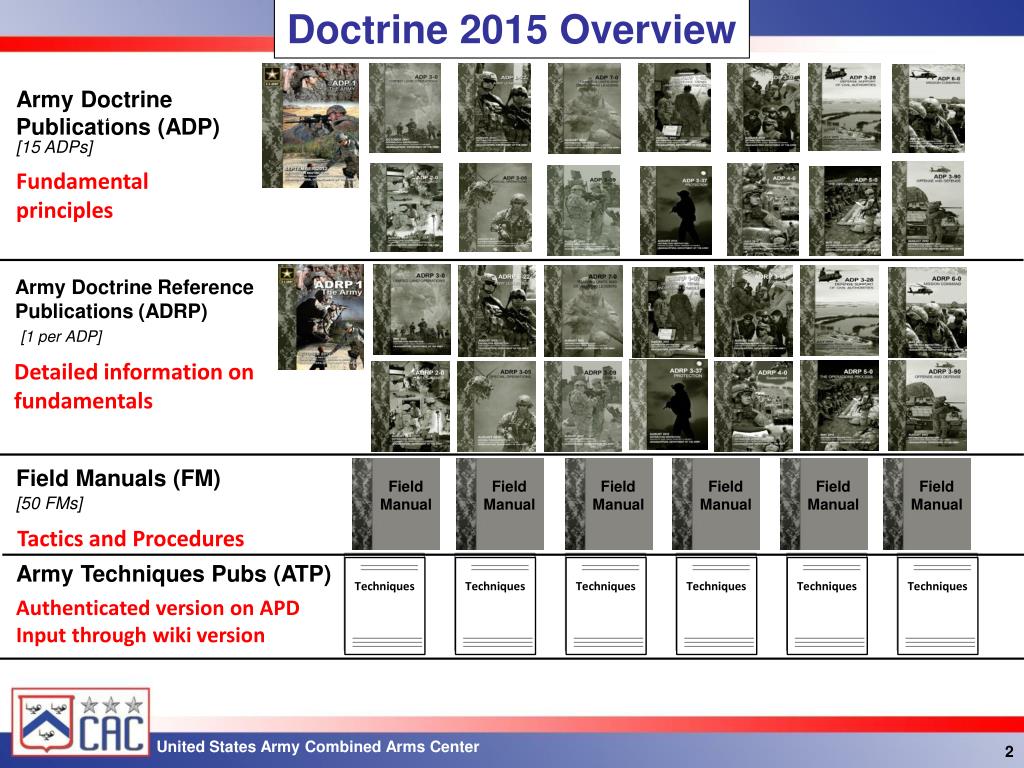Click the [50 FMs] note
Viewport: 1024px width, 768px height.
point(50,504)
